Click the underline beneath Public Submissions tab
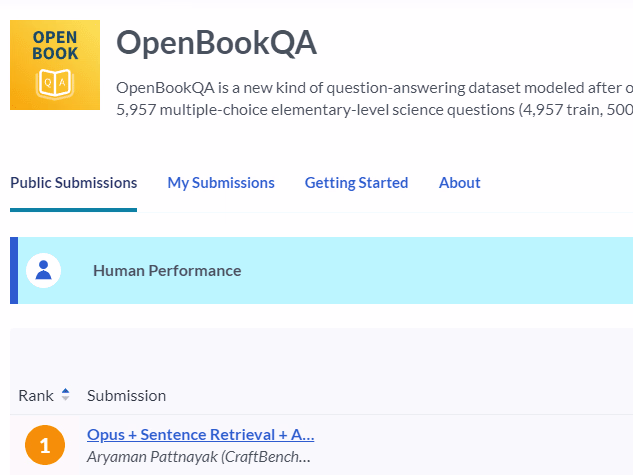The width and height of the screenshot is (633, 475). pyautogui.click(x=73, y=210)
